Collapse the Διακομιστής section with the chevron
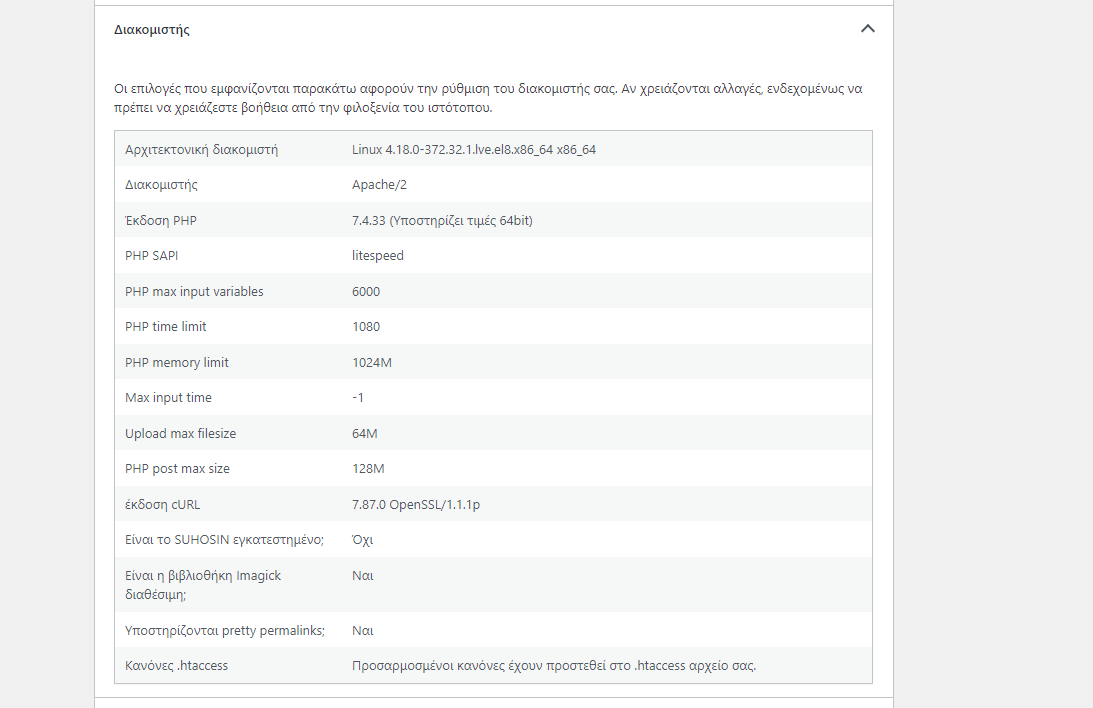Image resolution: width=1093 pixels, height=708 pixels. coord(867,29)
